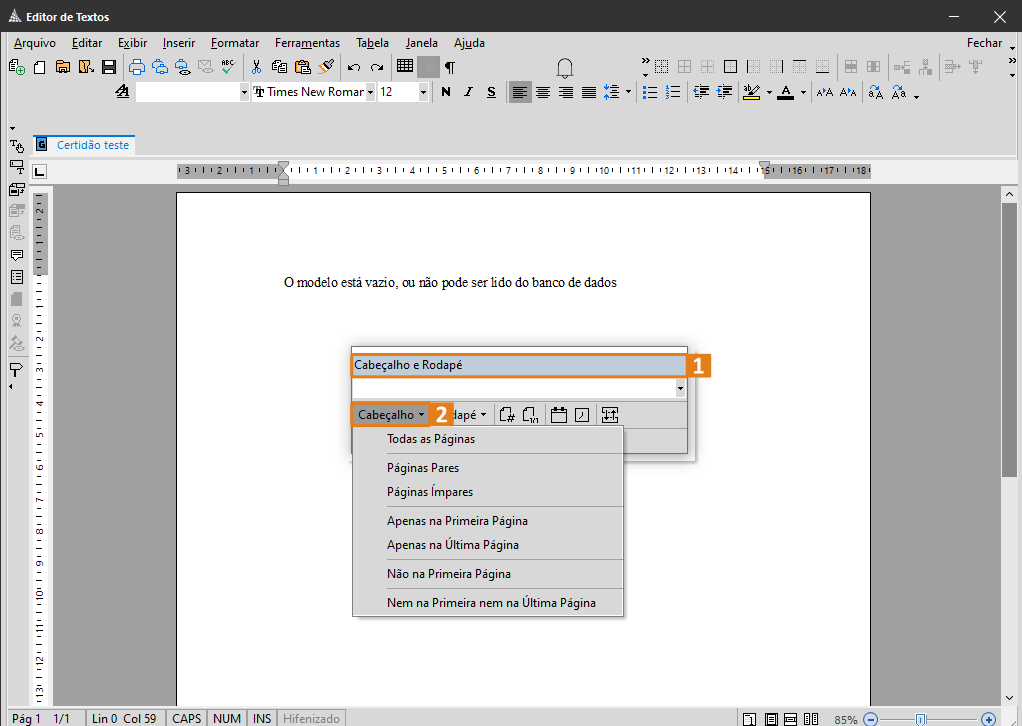Open the Formatar menu
The image size is (1022, 726).
click(235, 43)
